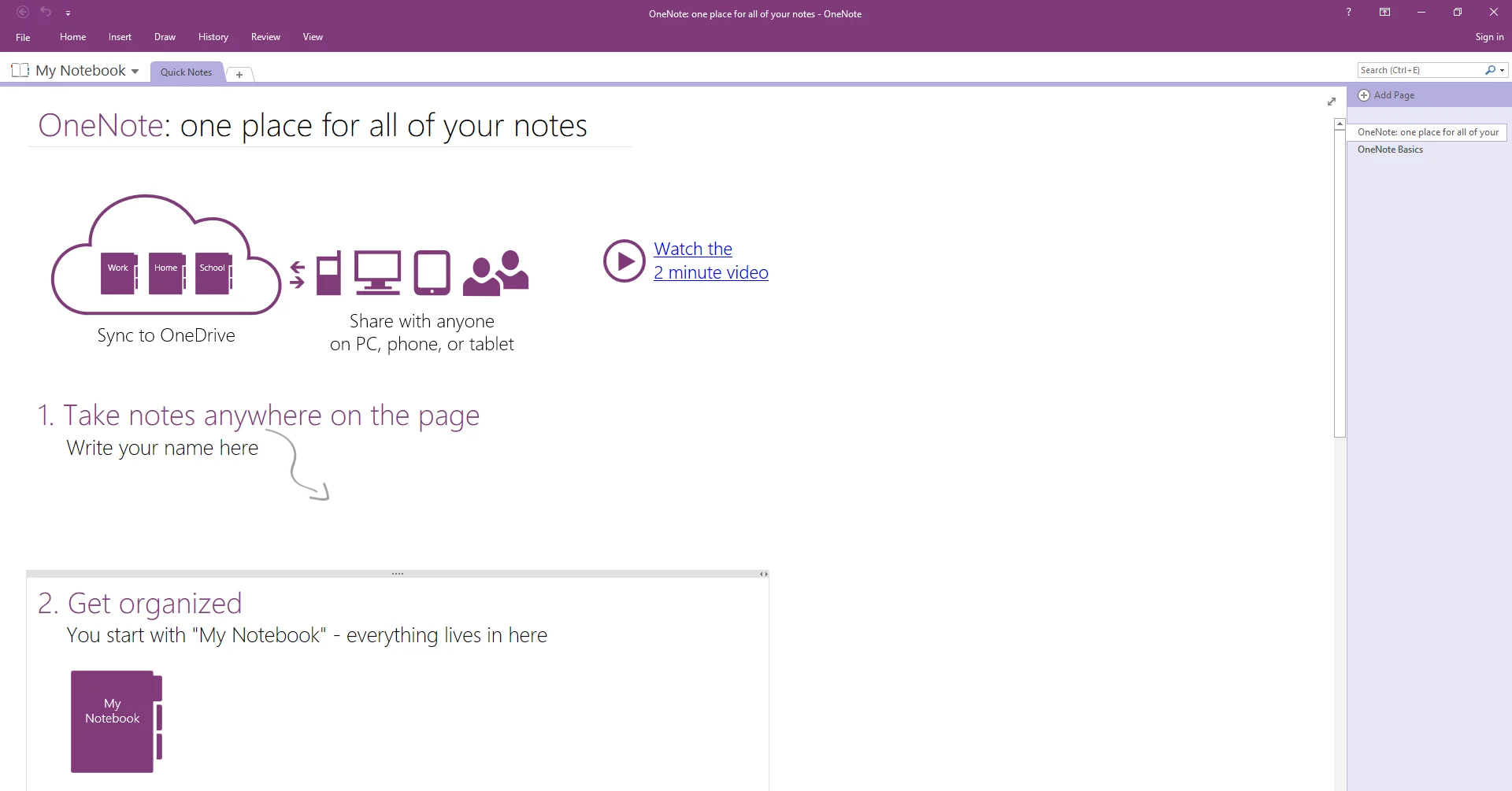Click 'Share with anyone' caption text
The image size is (1512, 791).
point(422,321)
